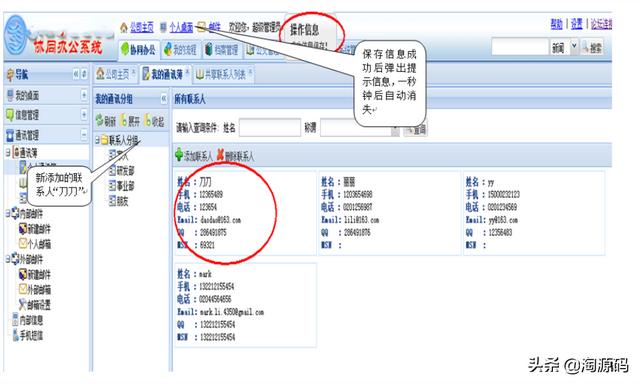Select the contact card named 刀刀

point(245,213)
